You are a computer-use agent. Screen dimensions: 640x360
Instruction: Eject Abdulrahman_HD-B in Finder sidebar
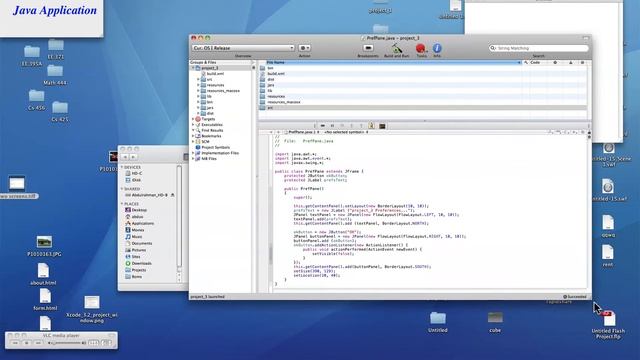173,195
